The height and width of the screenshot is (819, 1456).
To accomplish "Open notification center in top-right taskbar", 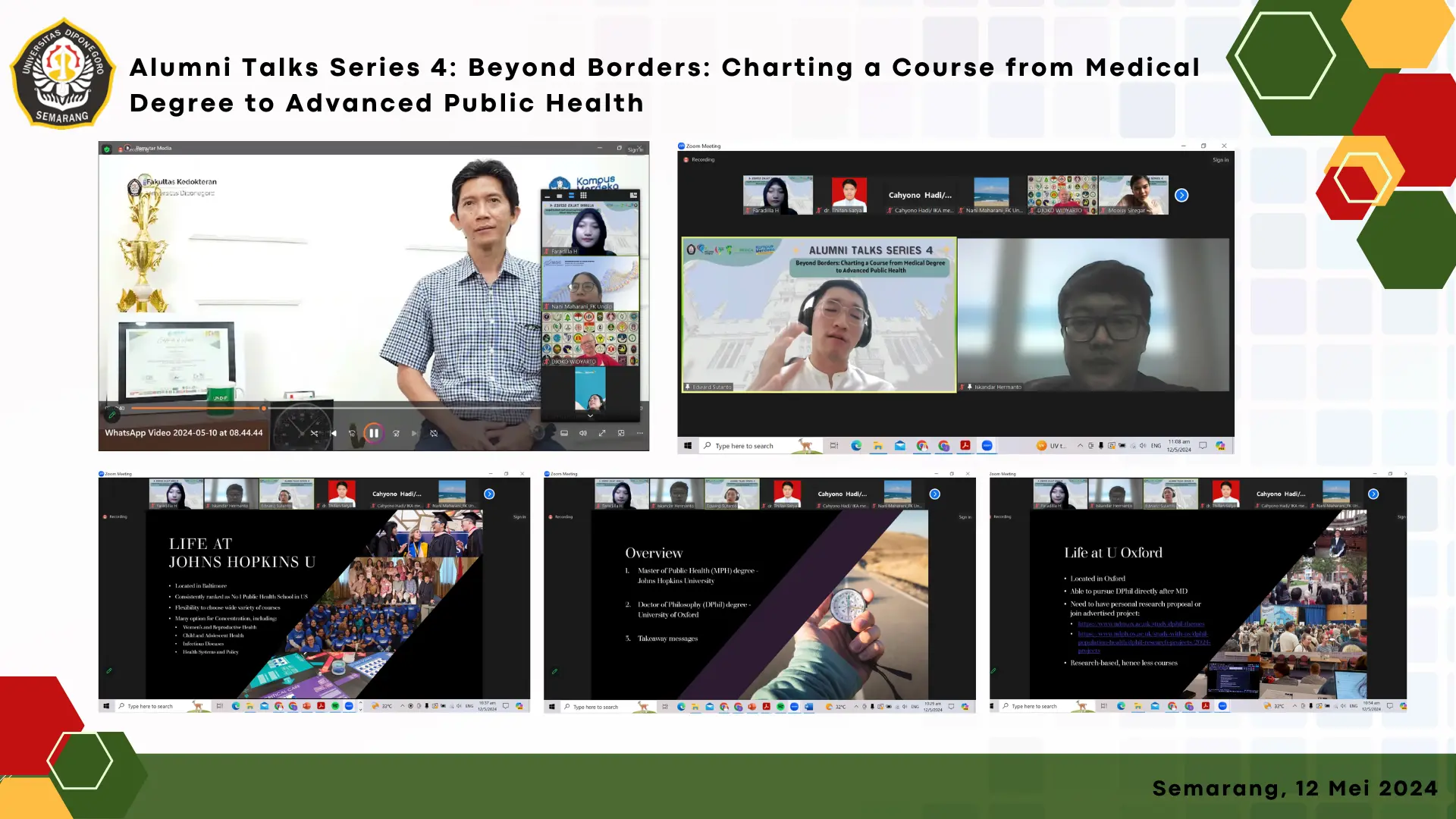I will [x=1203, y=446].
